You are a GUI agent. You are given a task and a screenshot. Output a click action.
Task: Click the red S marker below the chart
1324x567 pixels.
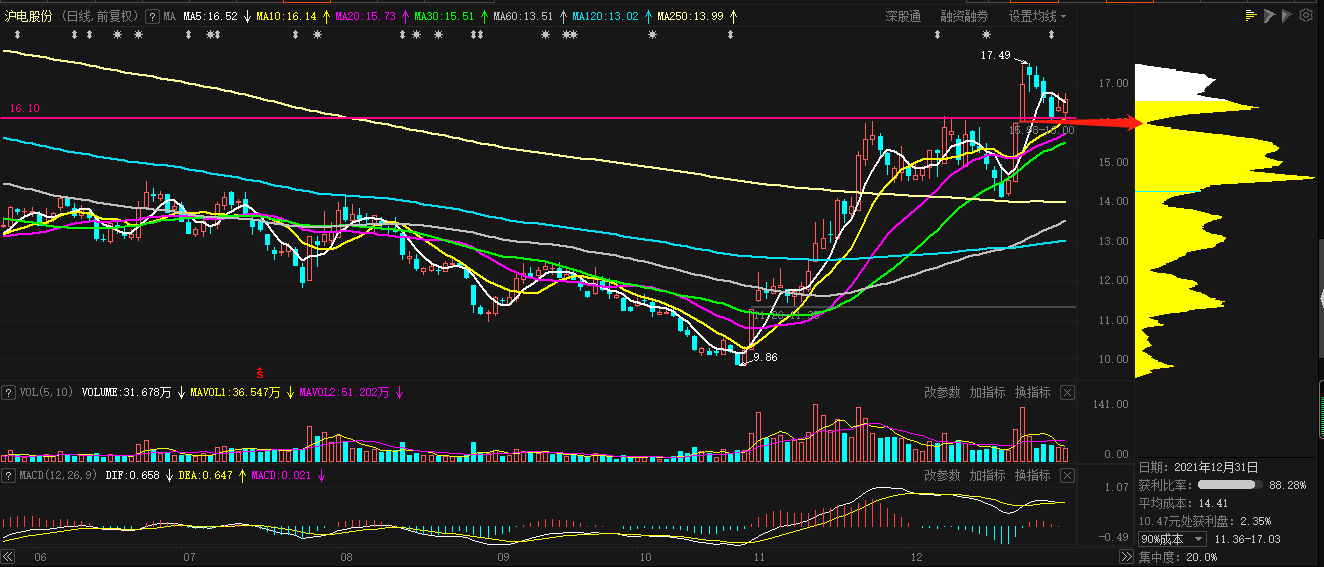[260, 372]
